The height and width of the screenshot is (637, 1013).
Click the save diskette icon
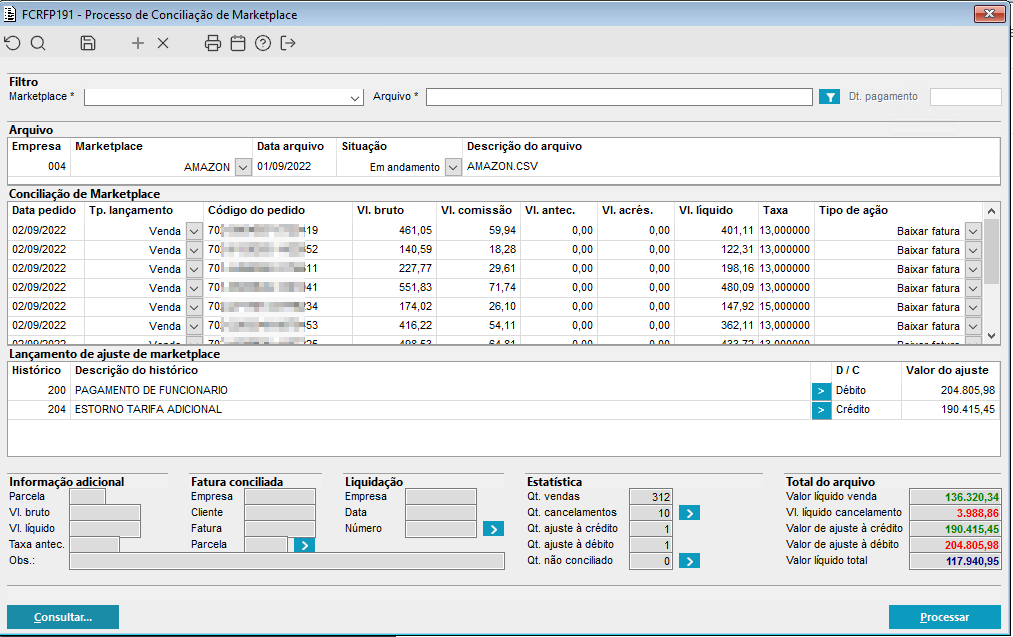(x=88, y=43)
